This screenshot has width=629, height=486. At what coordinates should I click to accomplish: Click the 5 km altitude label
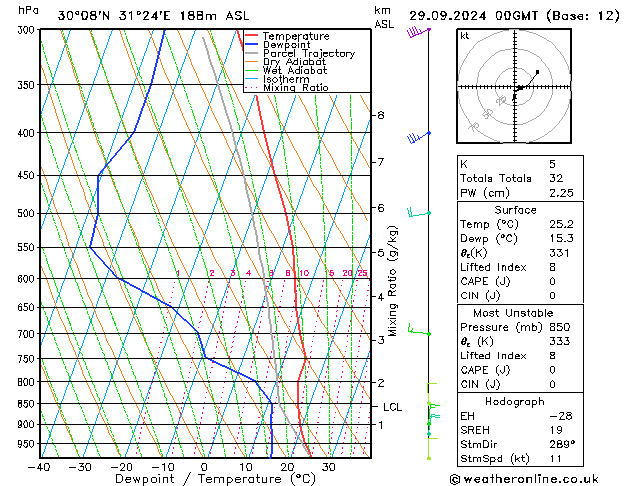point(381,253)
